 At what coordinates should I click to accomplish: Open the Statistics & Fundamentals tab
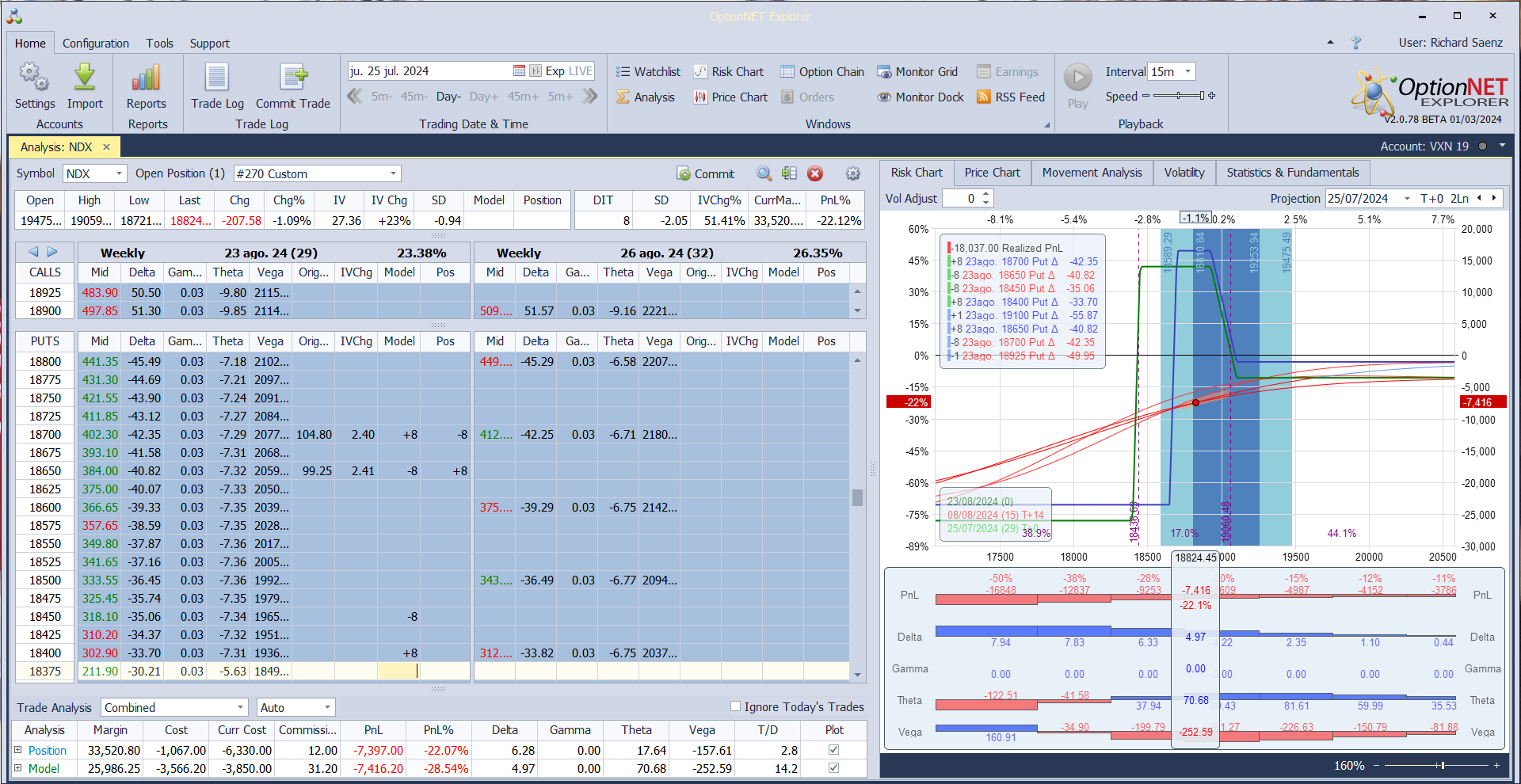[1292, 173]
